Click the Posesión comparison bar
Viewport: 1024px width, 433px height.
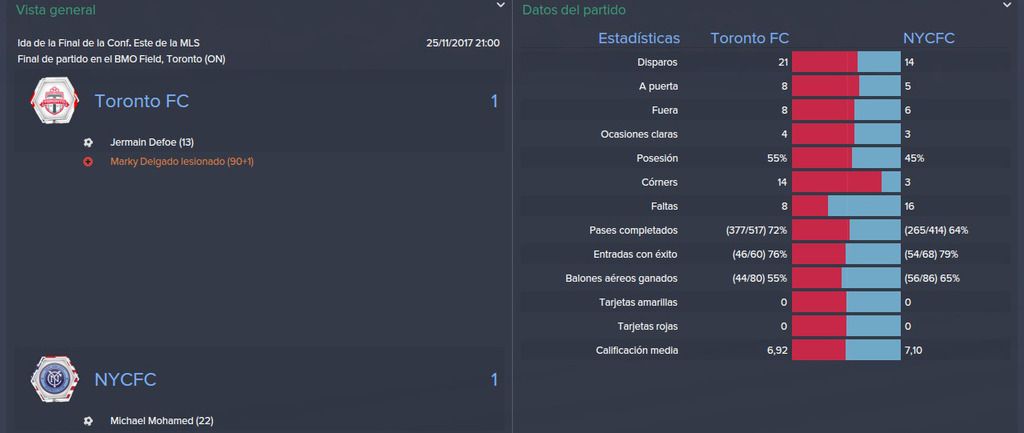tap(846, 158)
